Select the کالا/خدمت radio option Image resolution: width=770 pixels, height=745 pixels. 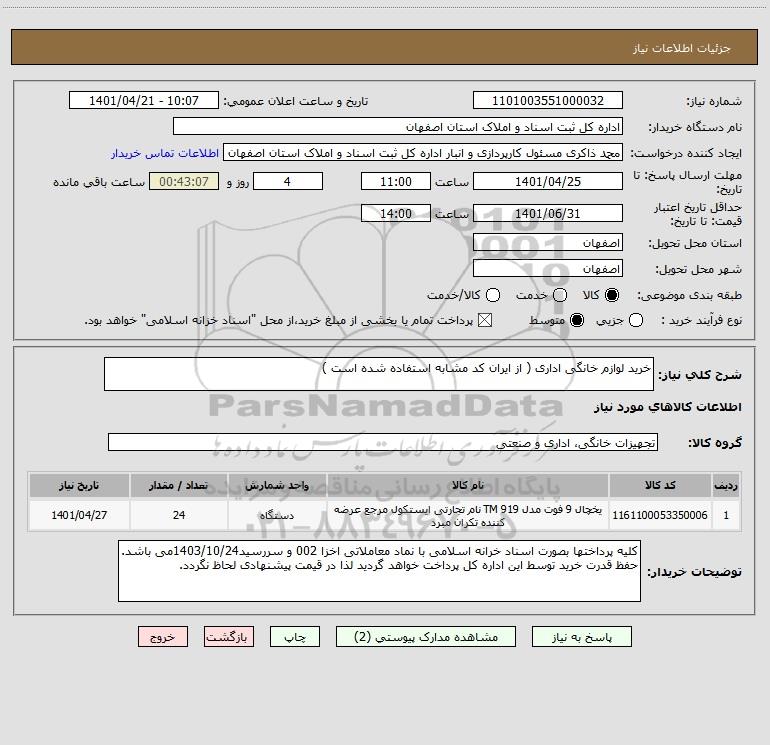point(493,295)
